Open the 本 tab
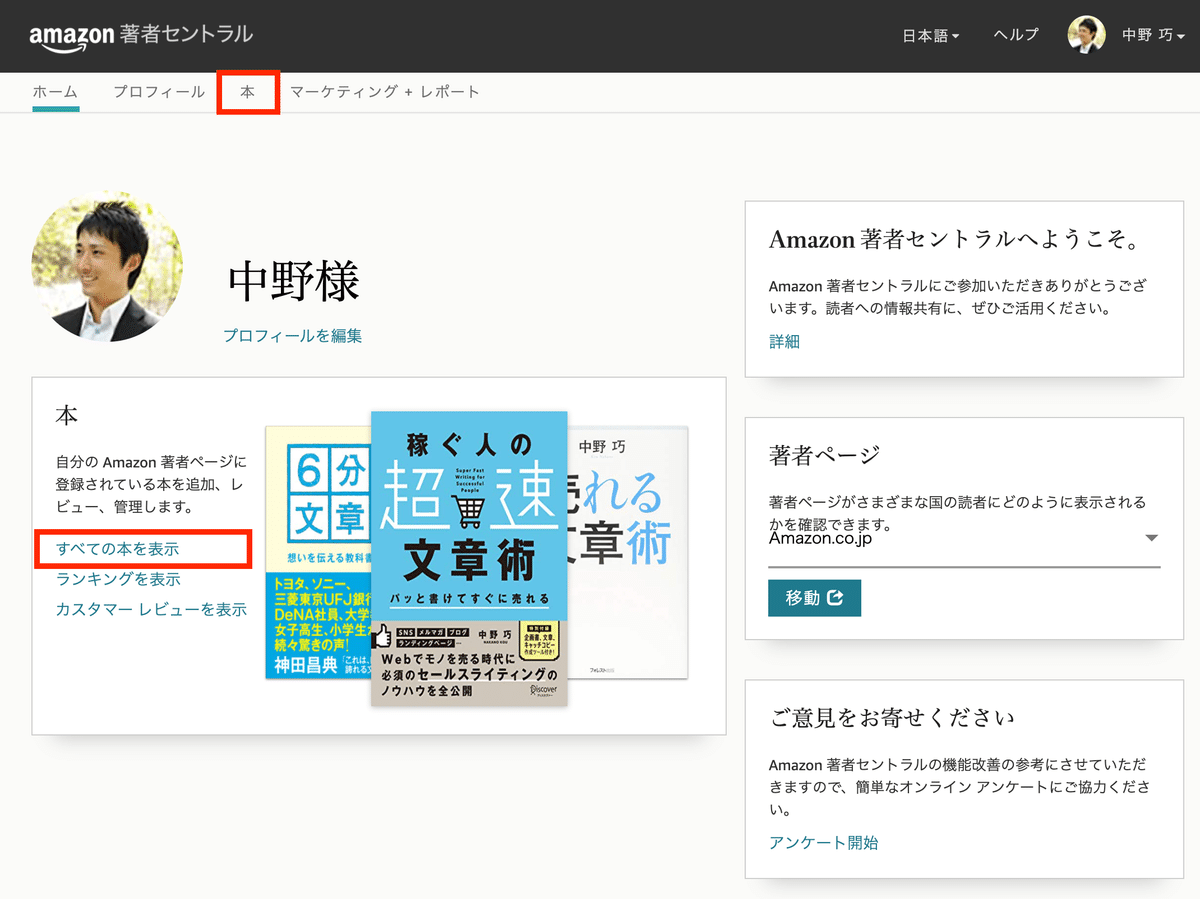Image resolution: width=1200 pixels, height=899 pixels. [248, 92]
